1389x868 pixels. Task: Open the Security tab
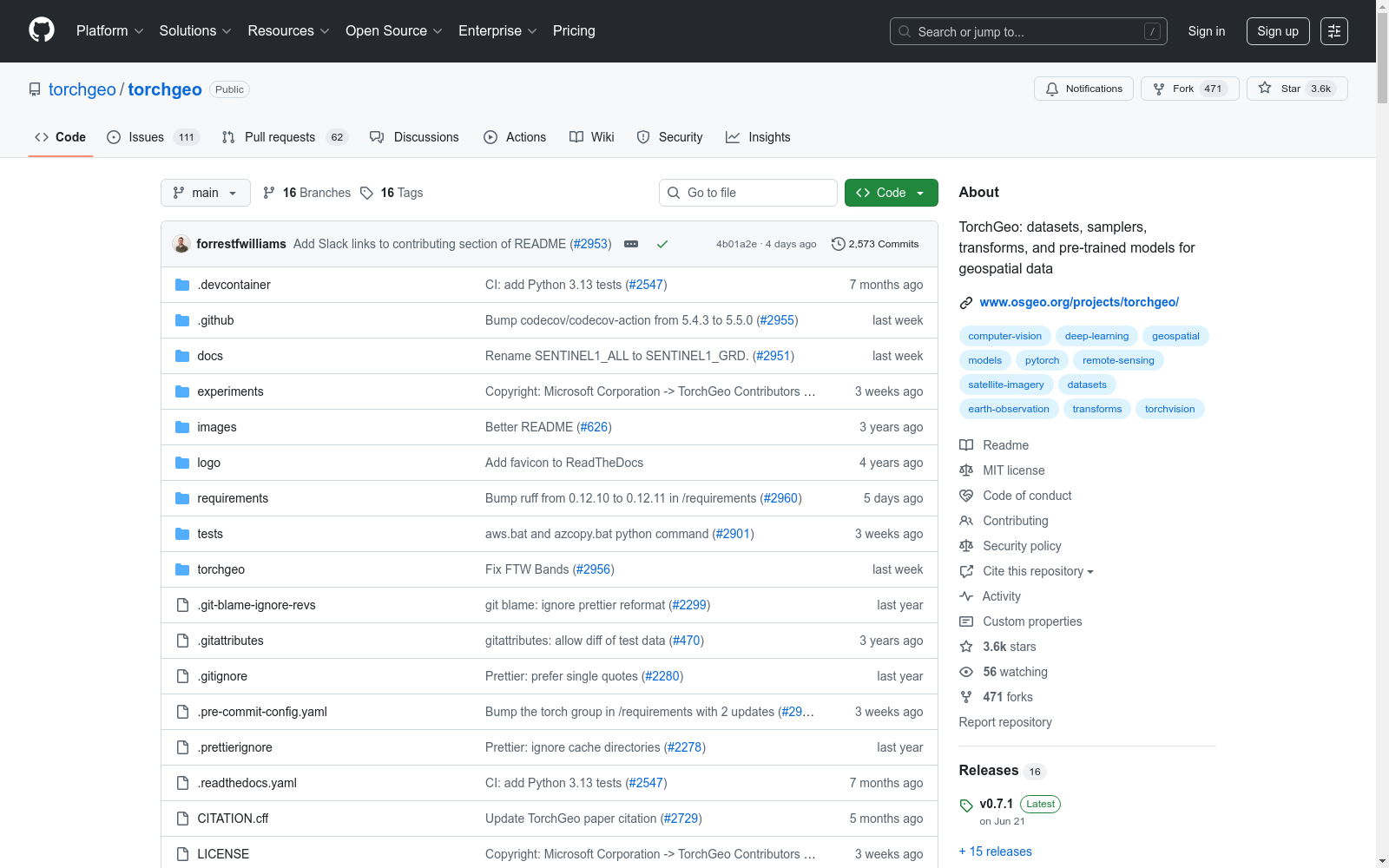669,137
